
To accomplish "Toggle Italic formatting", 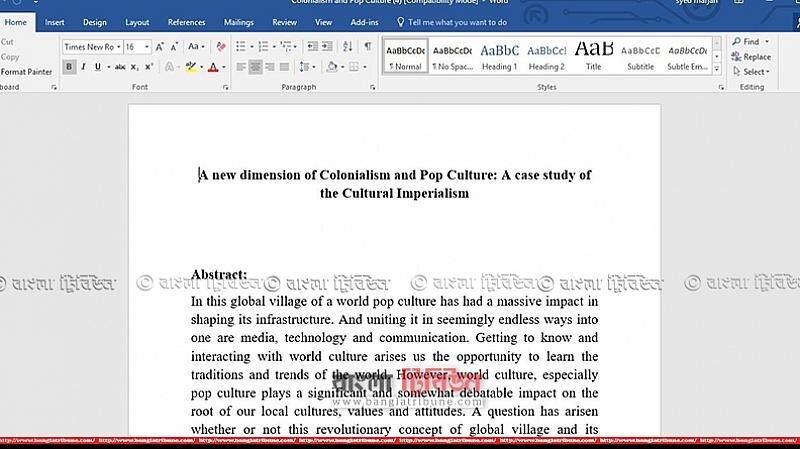I will click(83, 67).
